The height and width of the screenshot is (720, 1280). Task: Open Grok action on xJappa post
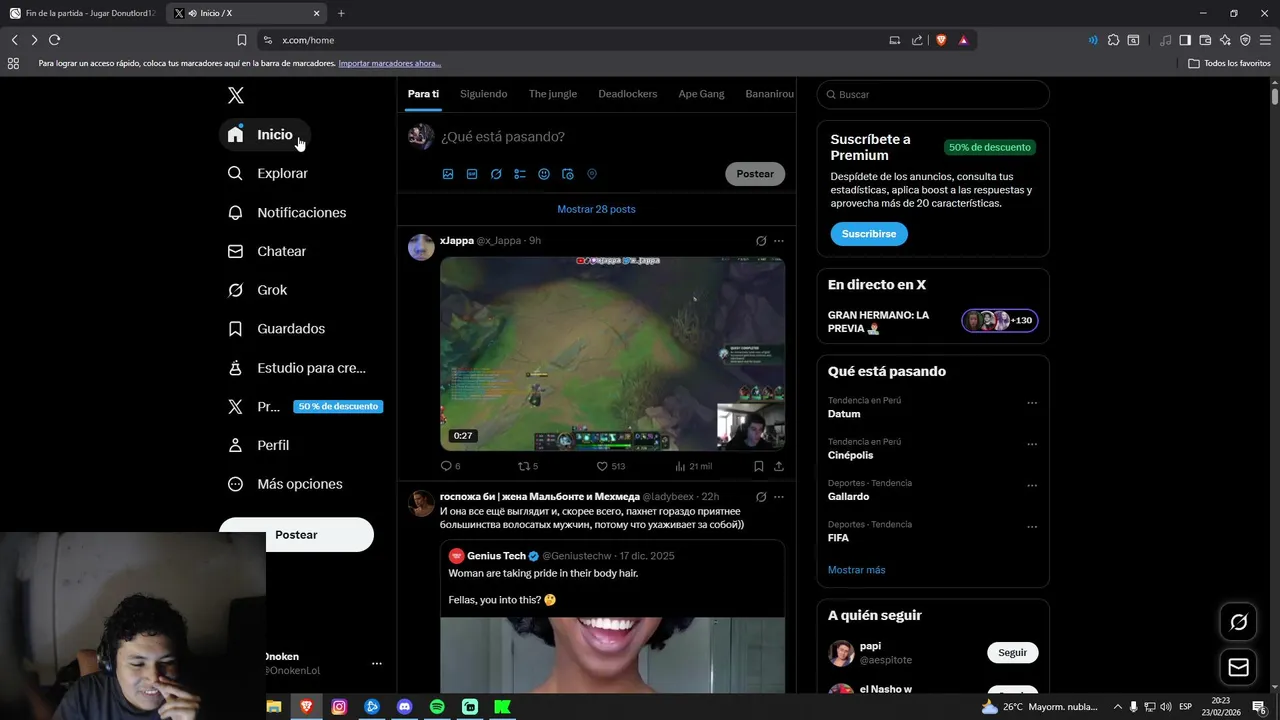pos(761,241)
